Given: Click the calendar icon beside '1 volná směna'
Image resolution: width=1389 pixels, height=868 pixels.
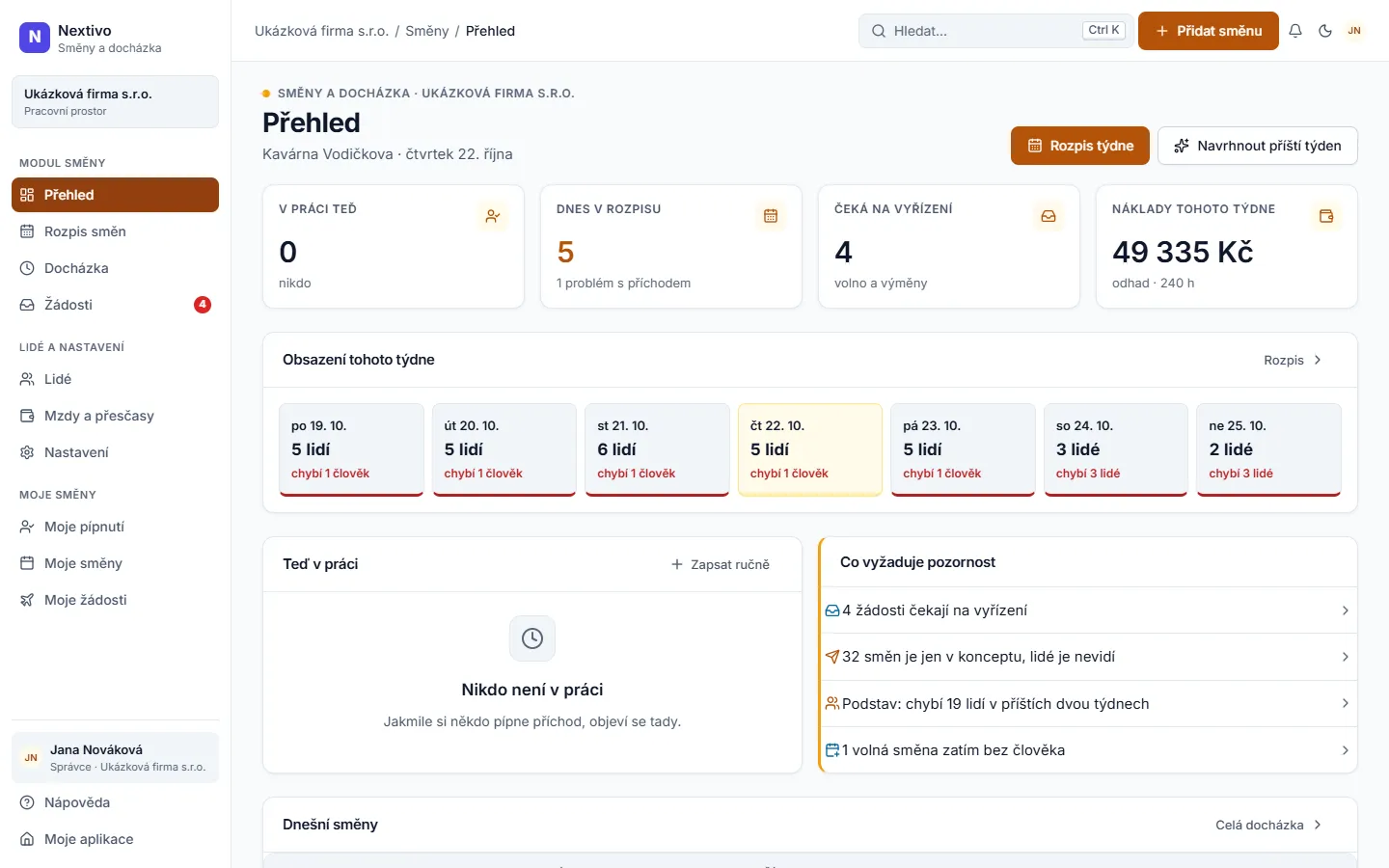Looking at the screenshot, I should pyautogui.click(x=832, y=749).
